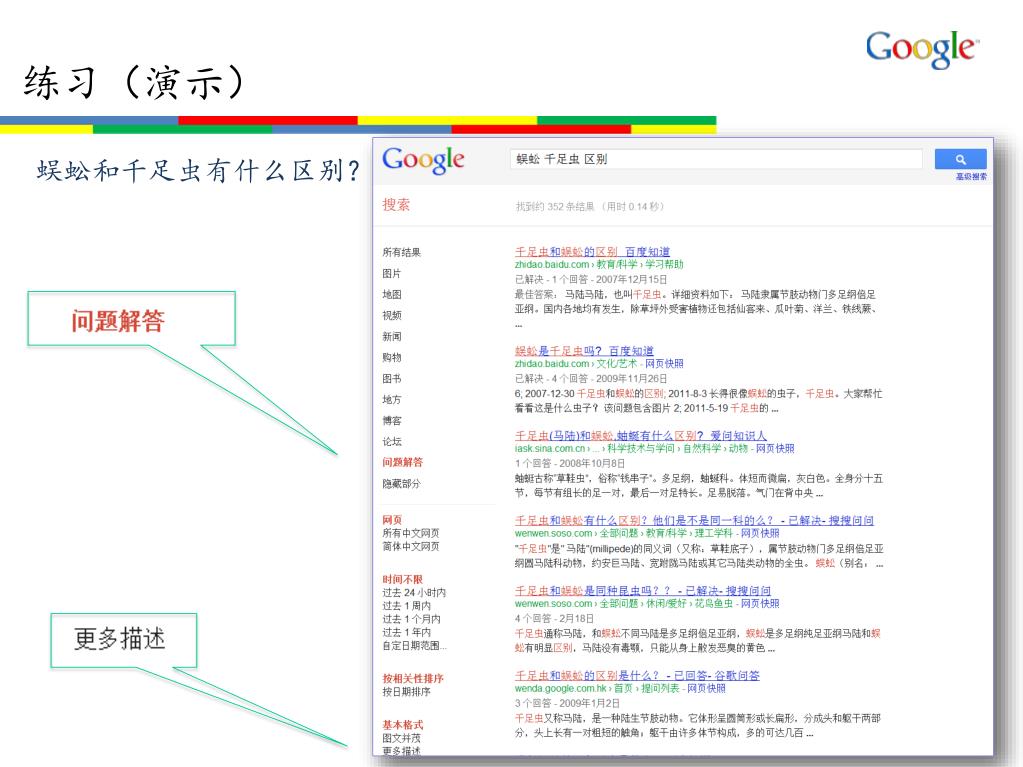Switch to 论坛 results
The image size is (1023, 767).
pos(391,442)
